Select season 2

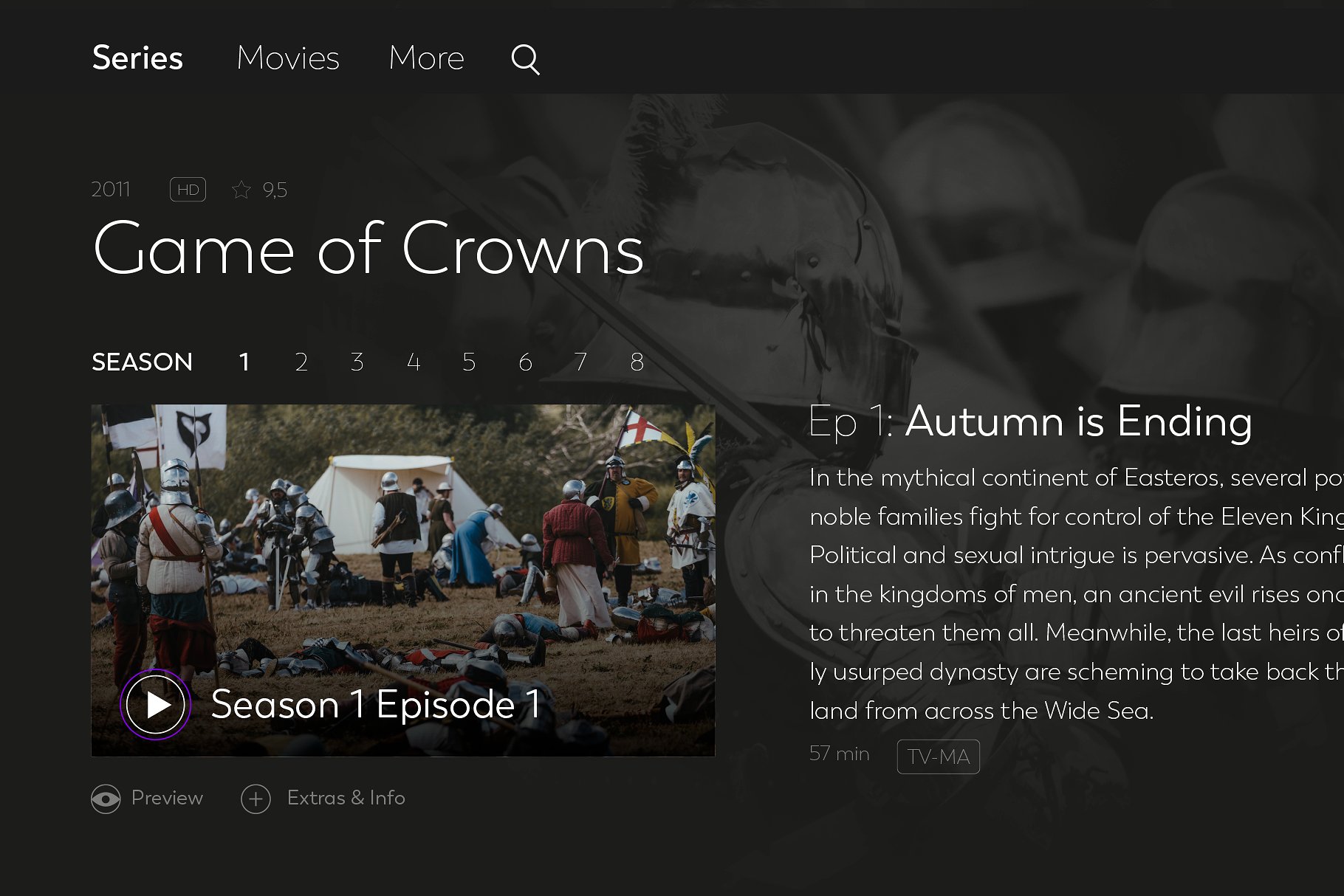301,362
